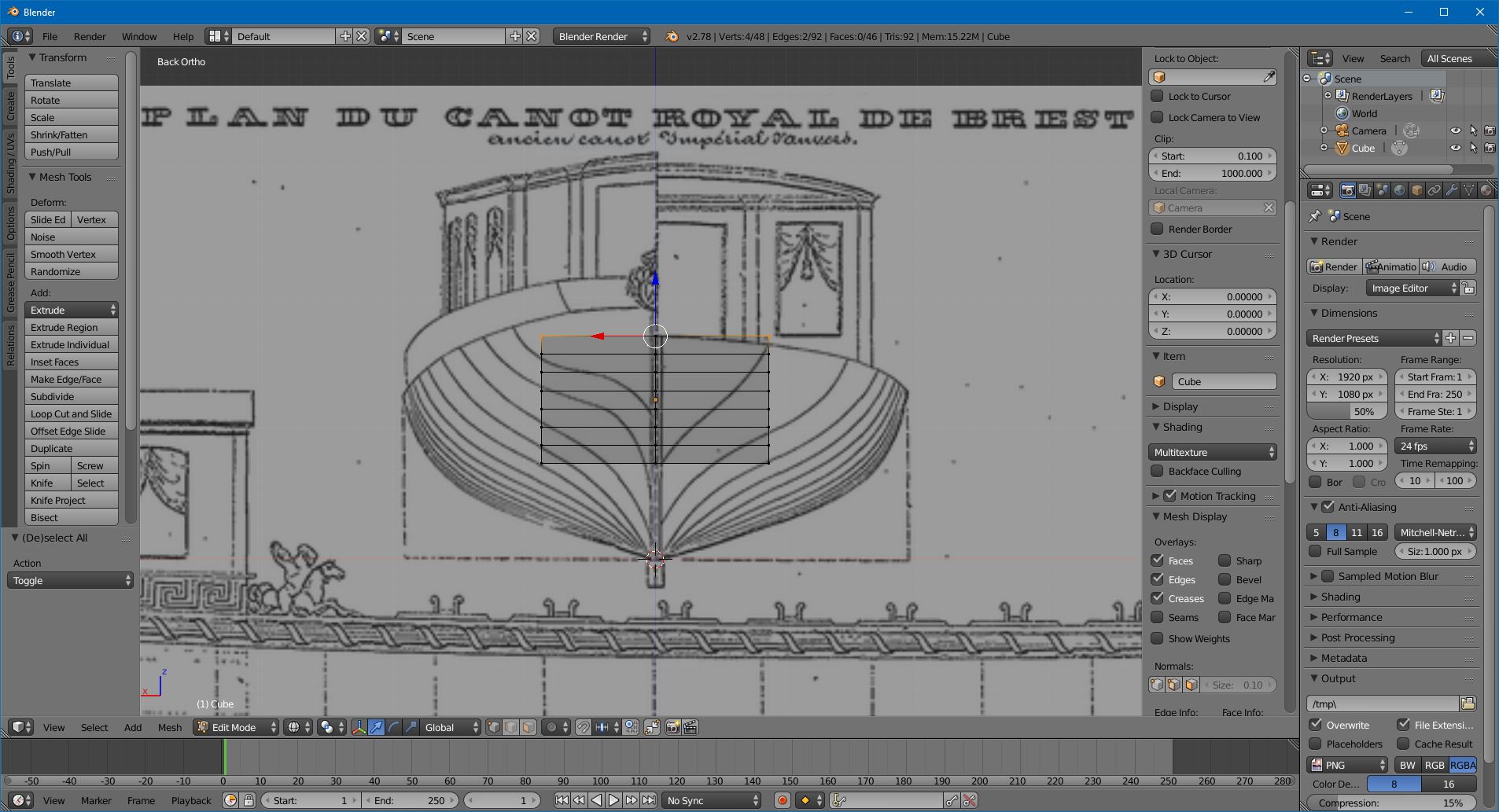This screenshot has width=1499, height=812.
Task: Pin the Scene properties context
Action: (x=1315, y=216)
